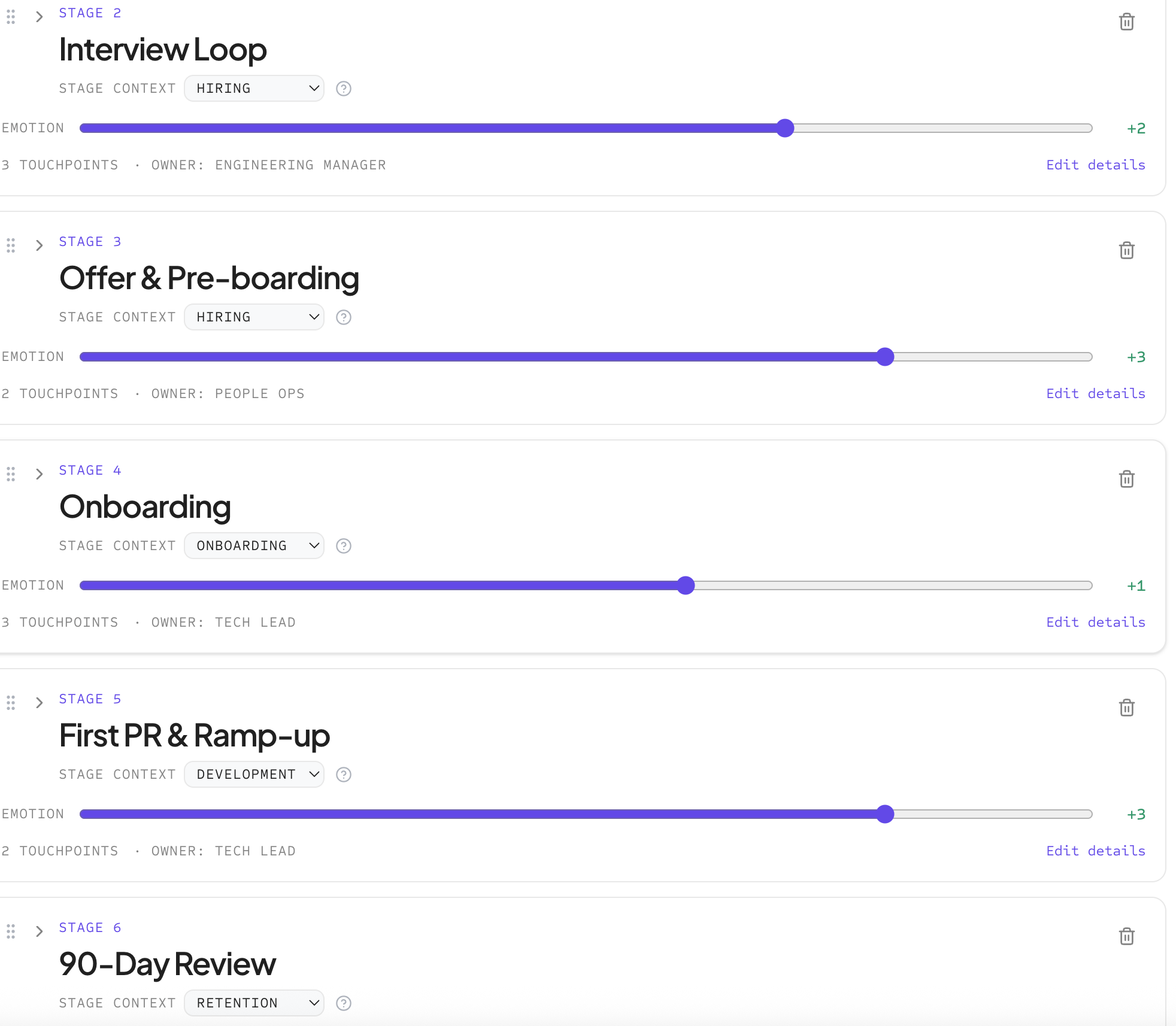The image size is (1176, 1026).
Task: Open stage context help for First PR & Ramp-up
Action: pyautogui.click(x=344, y=775)
